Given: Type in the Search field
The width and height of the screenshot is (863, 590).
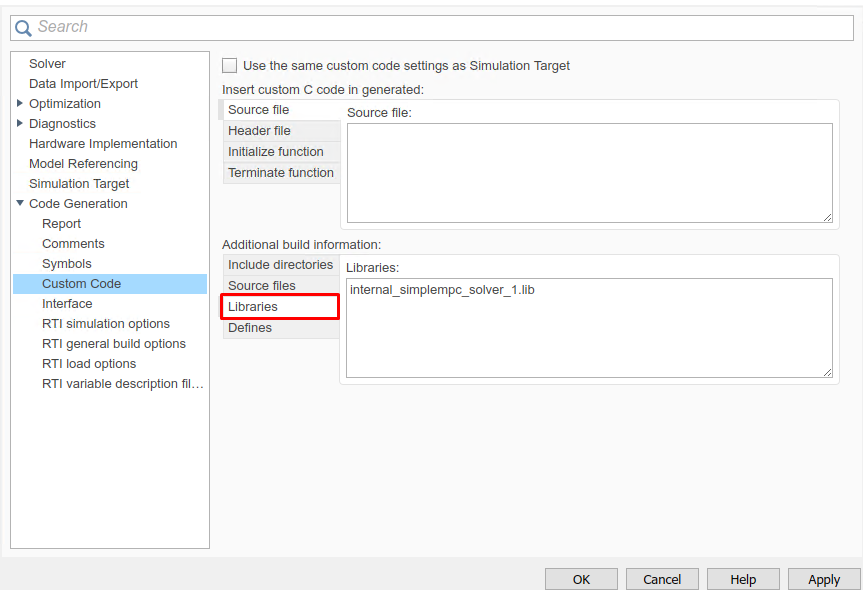Looking at the screenshot, I should [440, 27].
